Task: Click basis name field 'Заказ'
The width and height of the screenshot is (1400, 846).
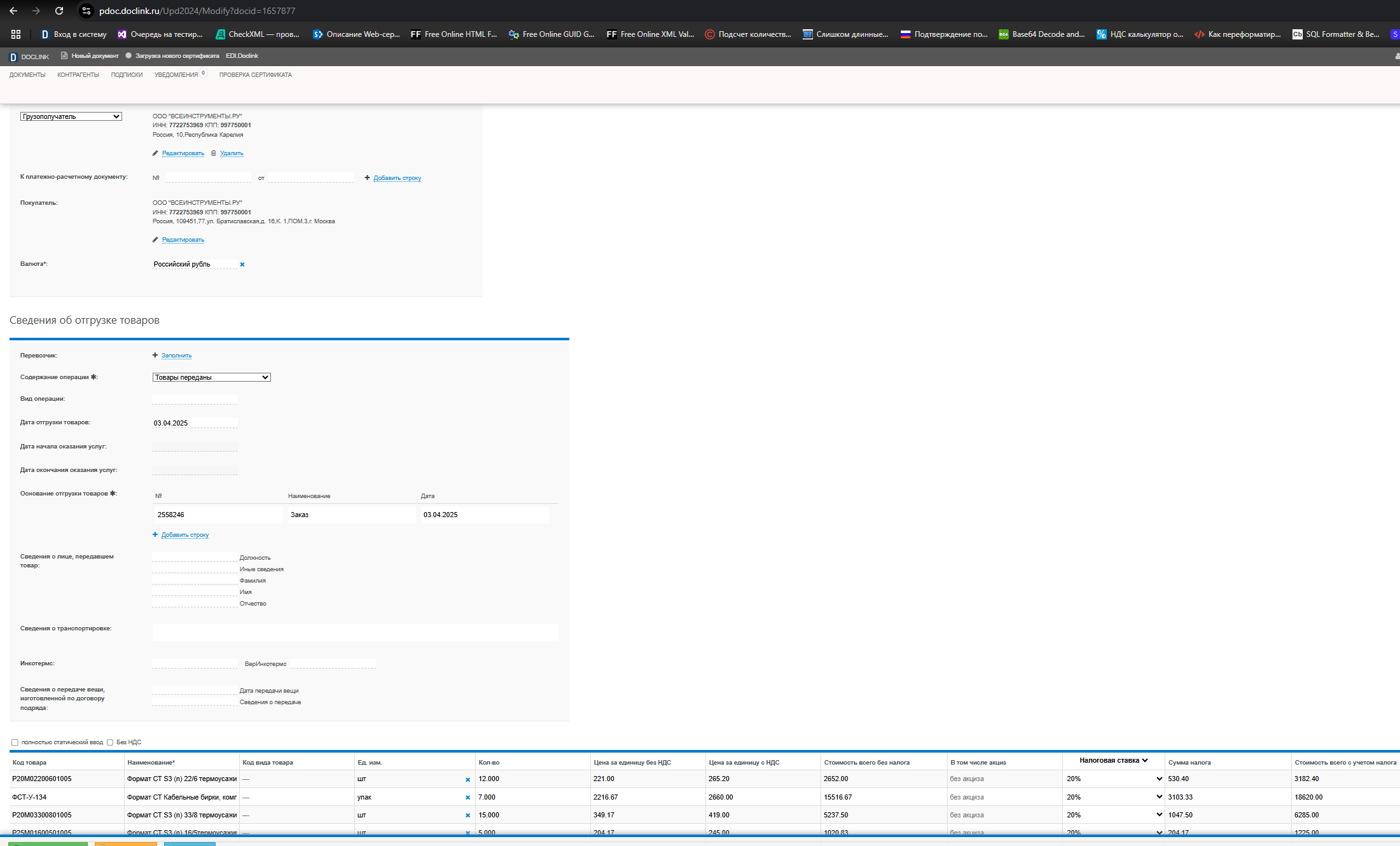Action: (x=352, y=515)
